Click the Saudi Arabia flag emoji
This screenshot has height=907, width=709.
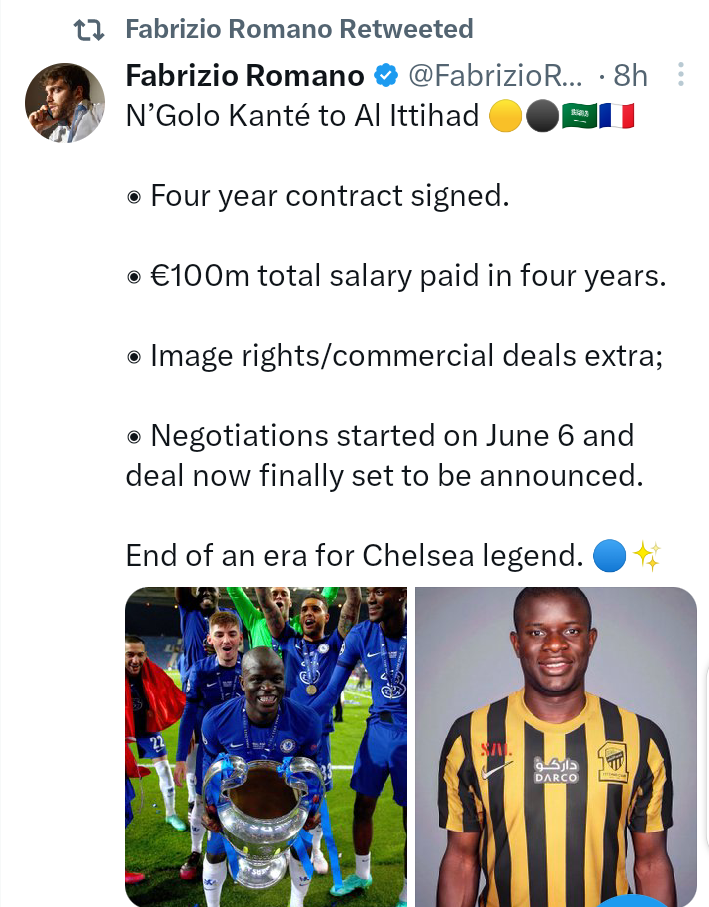[577, 117]
